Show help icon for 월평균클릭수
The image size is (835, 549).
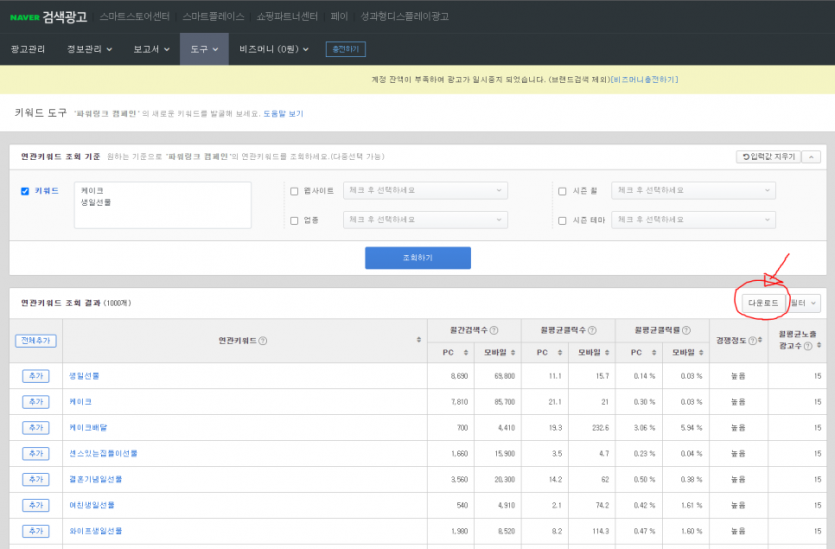point(592,330)
